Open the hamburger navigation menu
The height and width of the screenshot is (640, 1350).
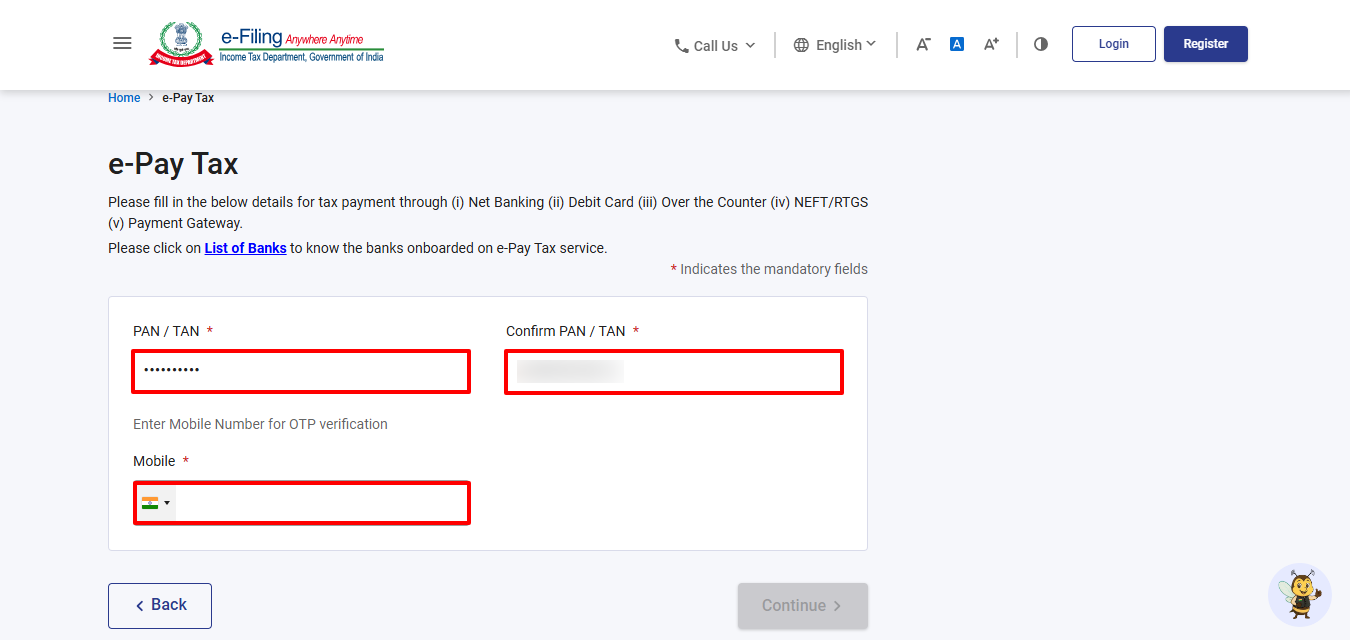122,43
